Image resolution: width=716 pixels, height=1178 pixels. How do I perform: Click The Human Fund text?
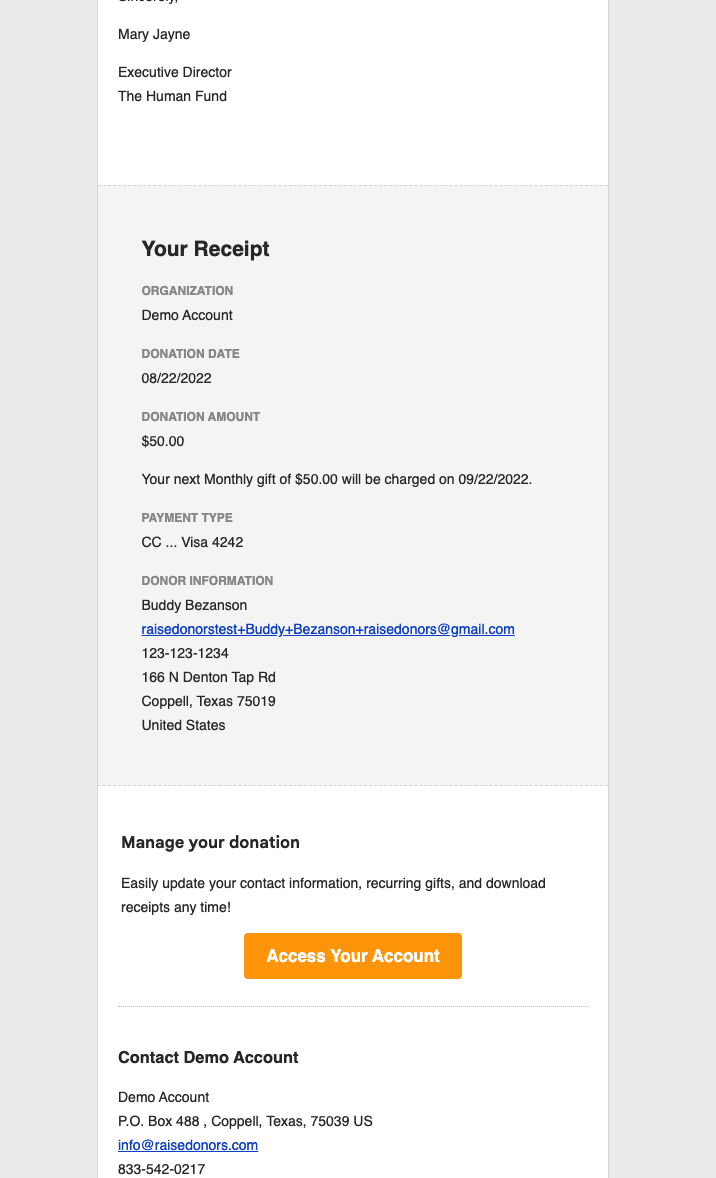(x=172, y=96)
